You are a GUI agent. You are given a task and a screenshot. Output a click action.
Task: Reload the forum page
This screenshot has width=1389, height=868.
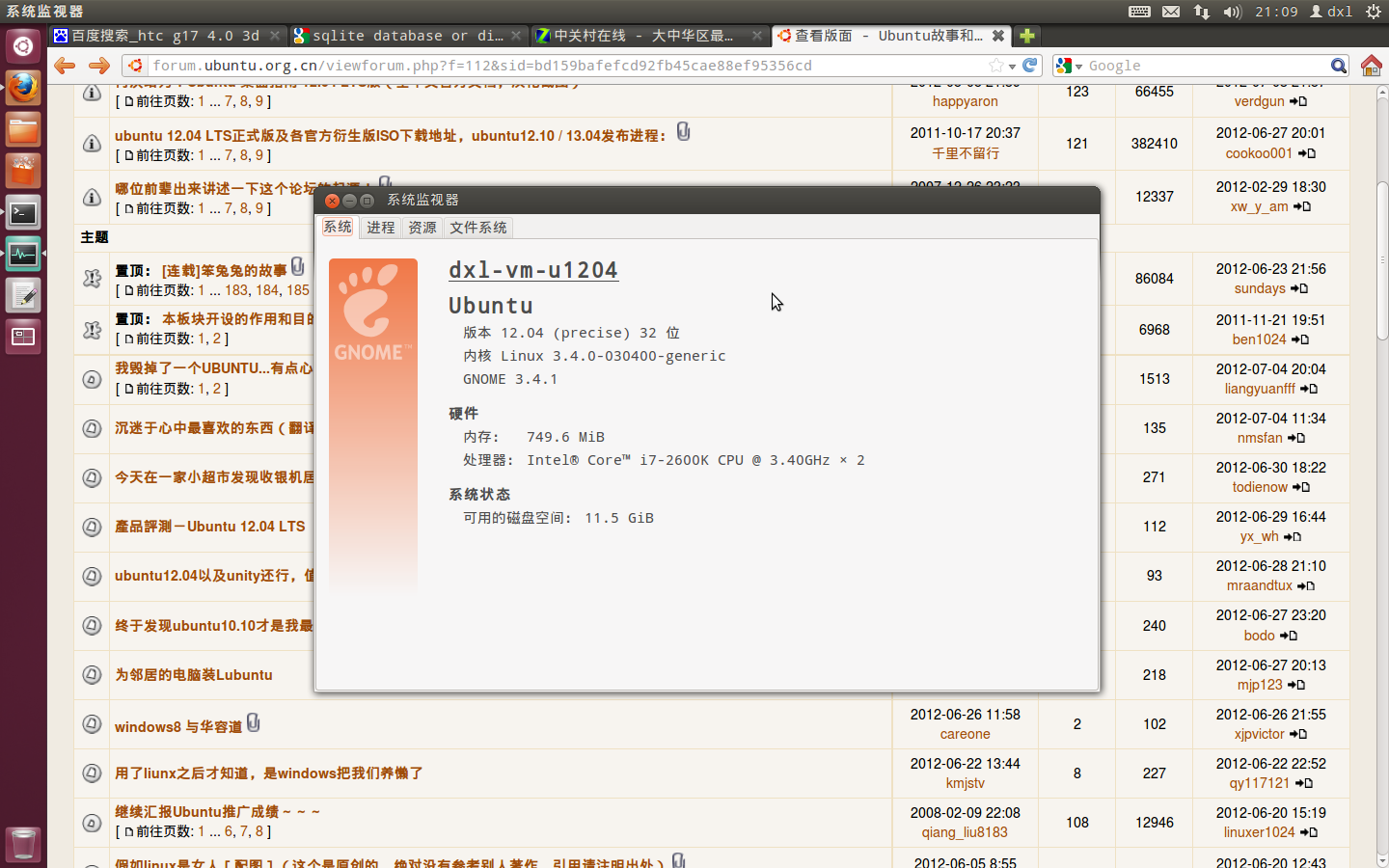(x=1030, y=66)
